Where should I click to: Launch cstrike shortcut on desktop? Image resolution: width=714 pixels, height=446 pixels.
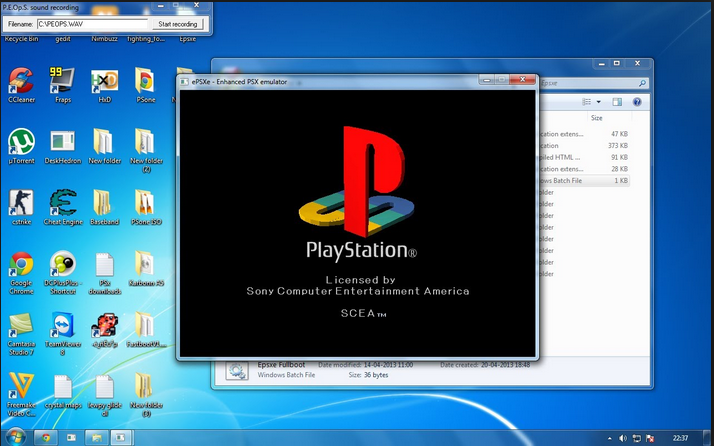pos(21,207)
